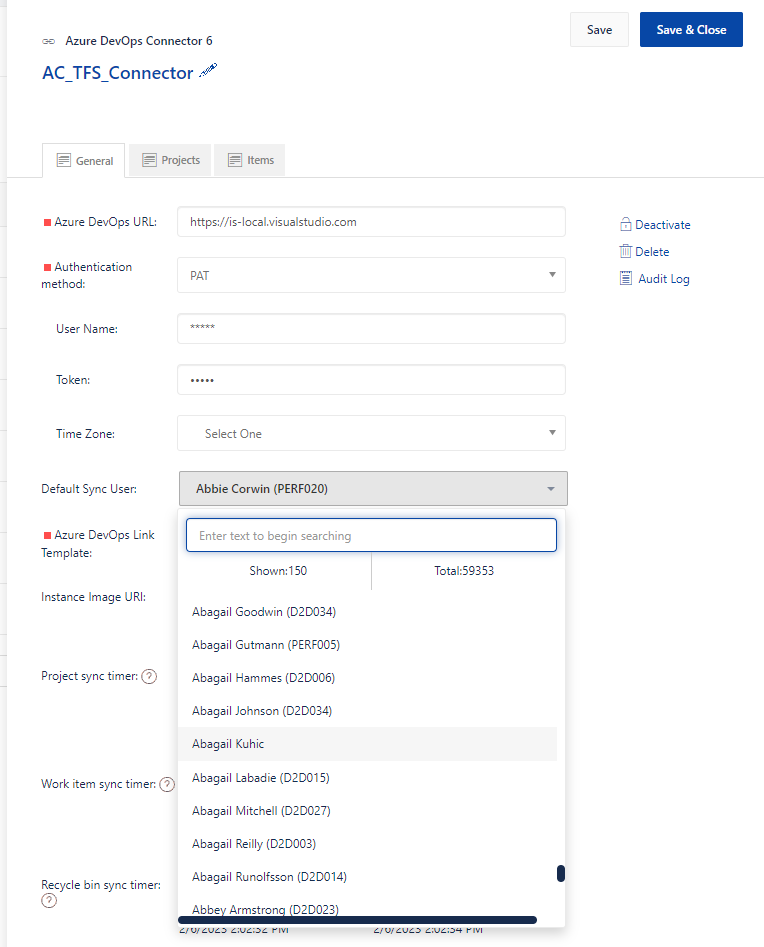Select Abagail Gutmann (PERF005)
The height and width of the screenshot is (947, 764).
point(367,645)
